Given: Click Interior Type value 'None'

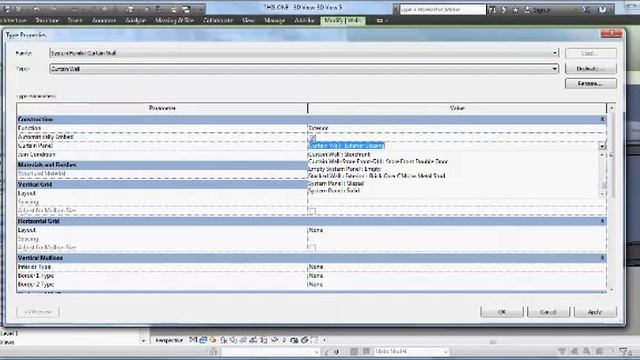Looking at the screenshot, I should (x=456, y=267).
